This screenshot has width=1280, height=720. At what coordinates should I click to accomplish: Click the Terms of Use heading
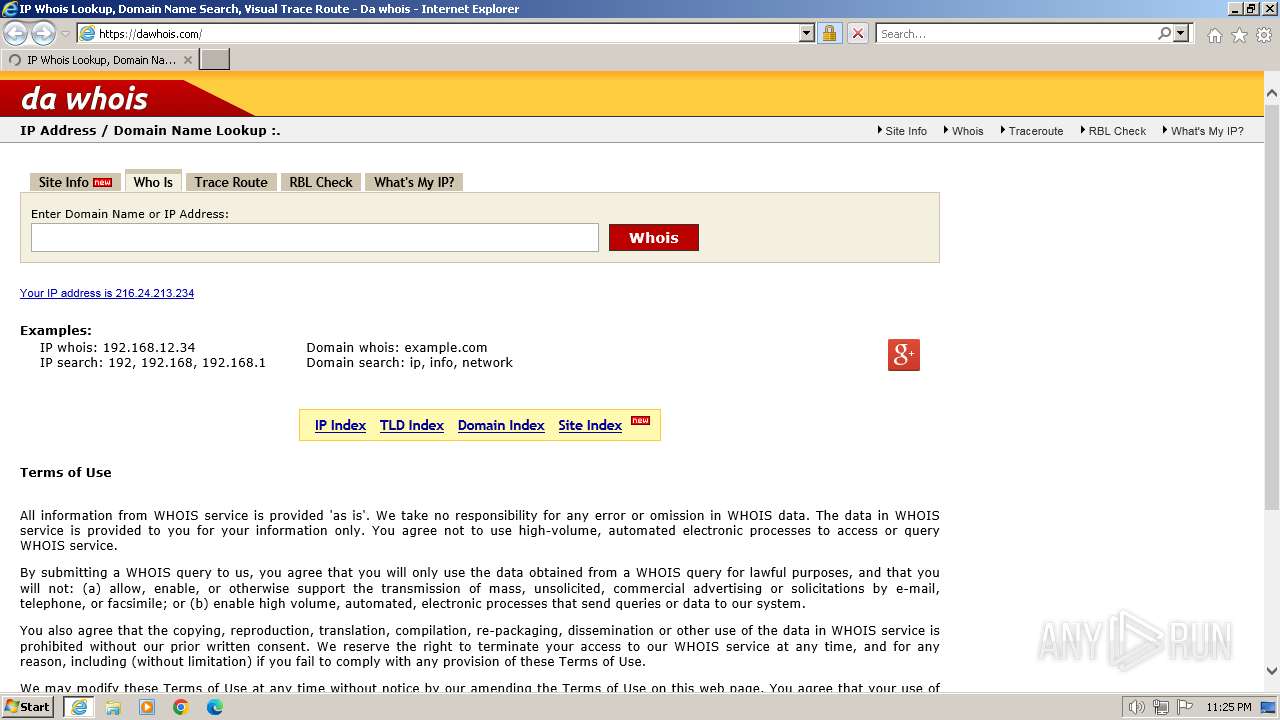66,472
